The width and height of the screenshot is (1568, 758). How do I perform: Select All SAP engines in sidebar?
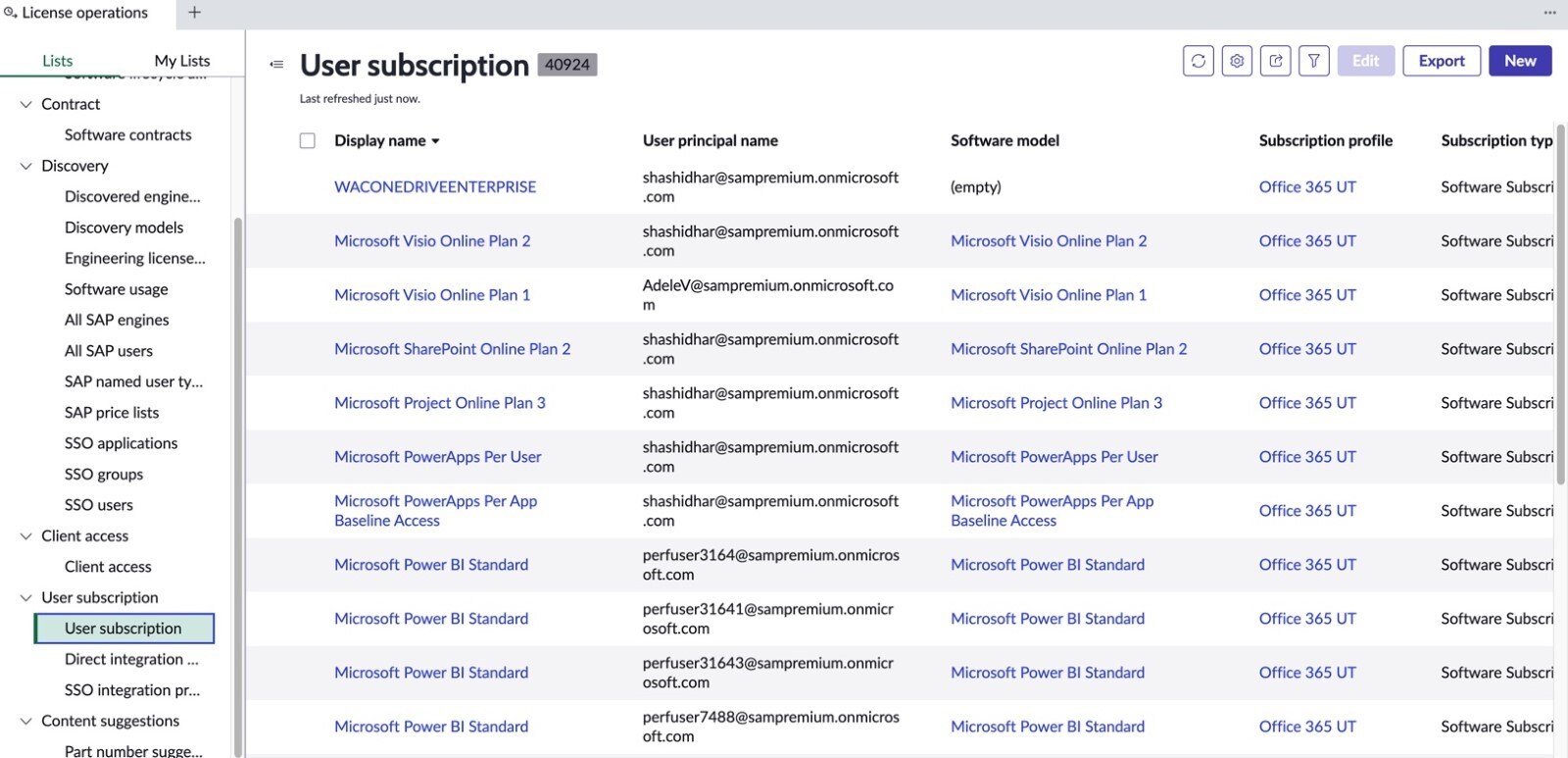tap(117, 321)
